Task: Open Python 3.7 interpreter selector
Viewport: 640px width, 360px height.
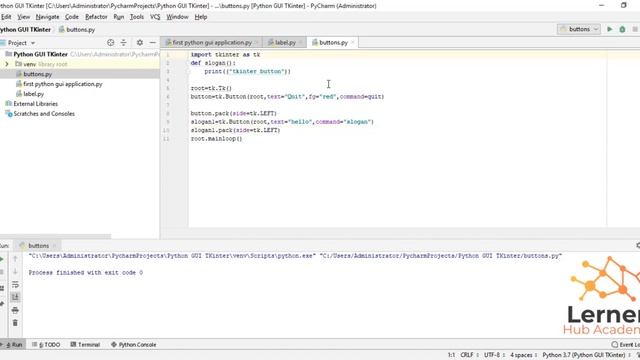Action: (x=586, y=355)
